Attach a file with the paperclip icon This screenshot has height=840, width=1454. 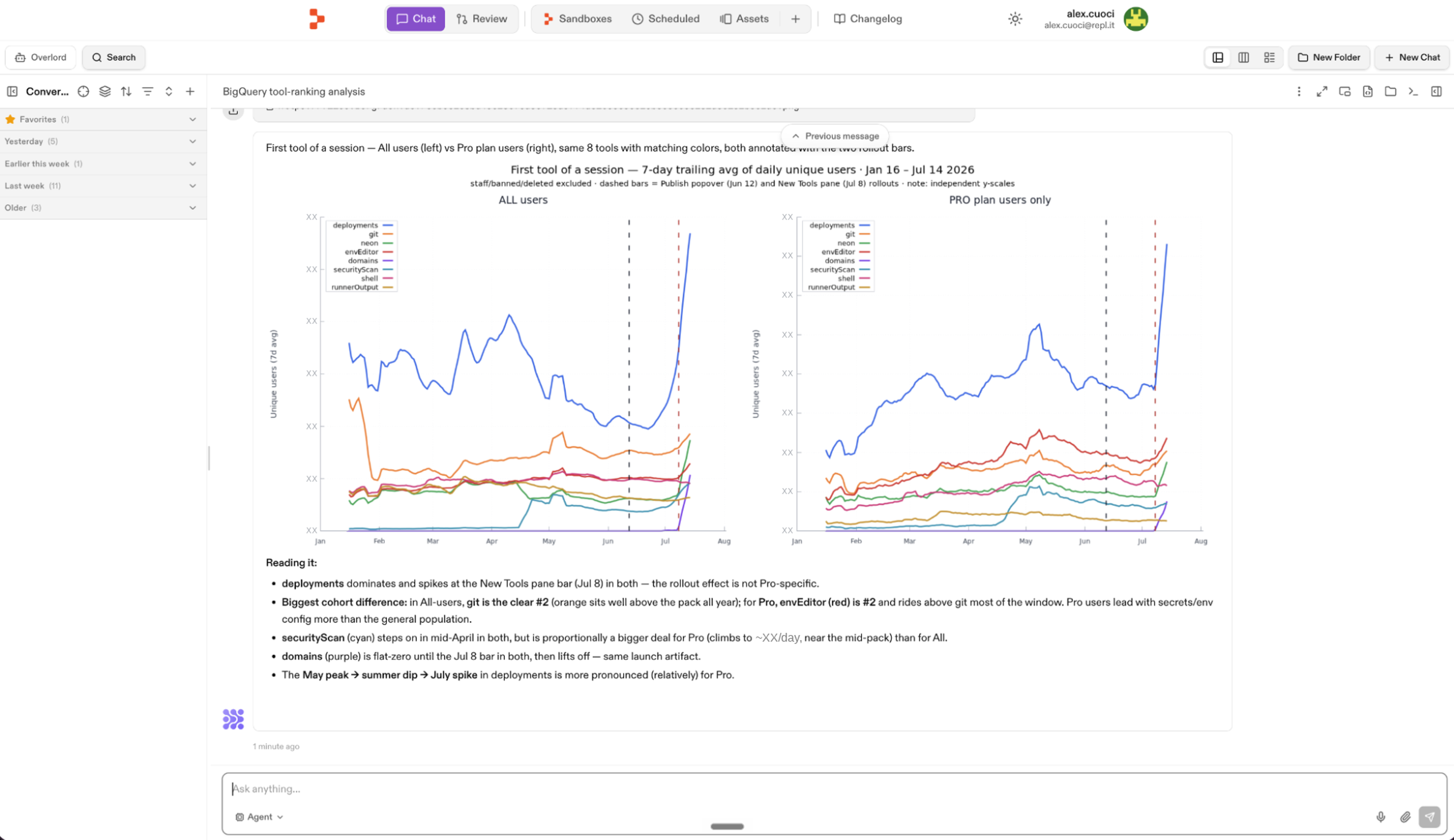(x=1406, y=817)
